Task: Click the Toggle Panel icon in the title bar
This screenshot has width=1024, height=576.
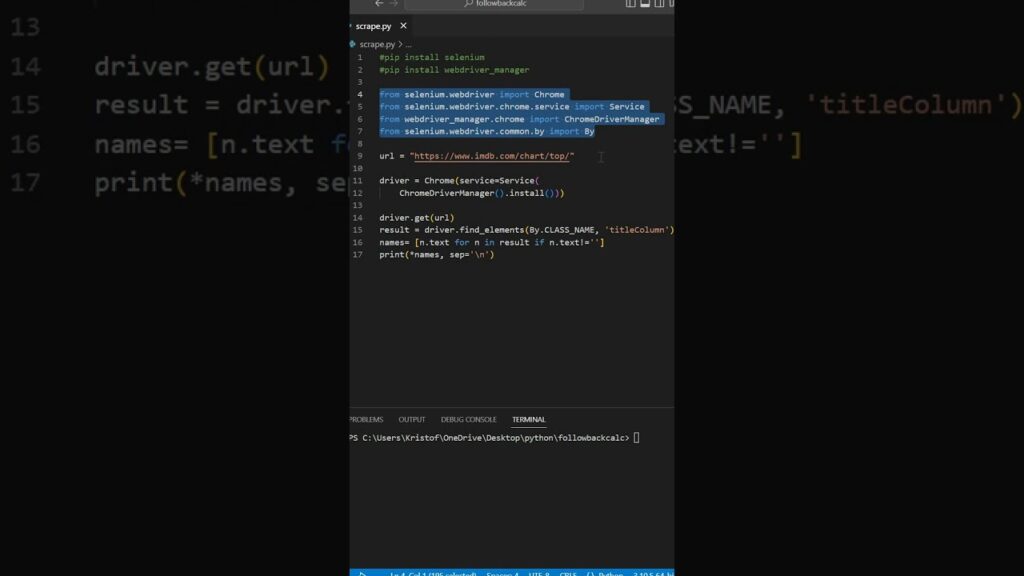Action: pos(647,4)
